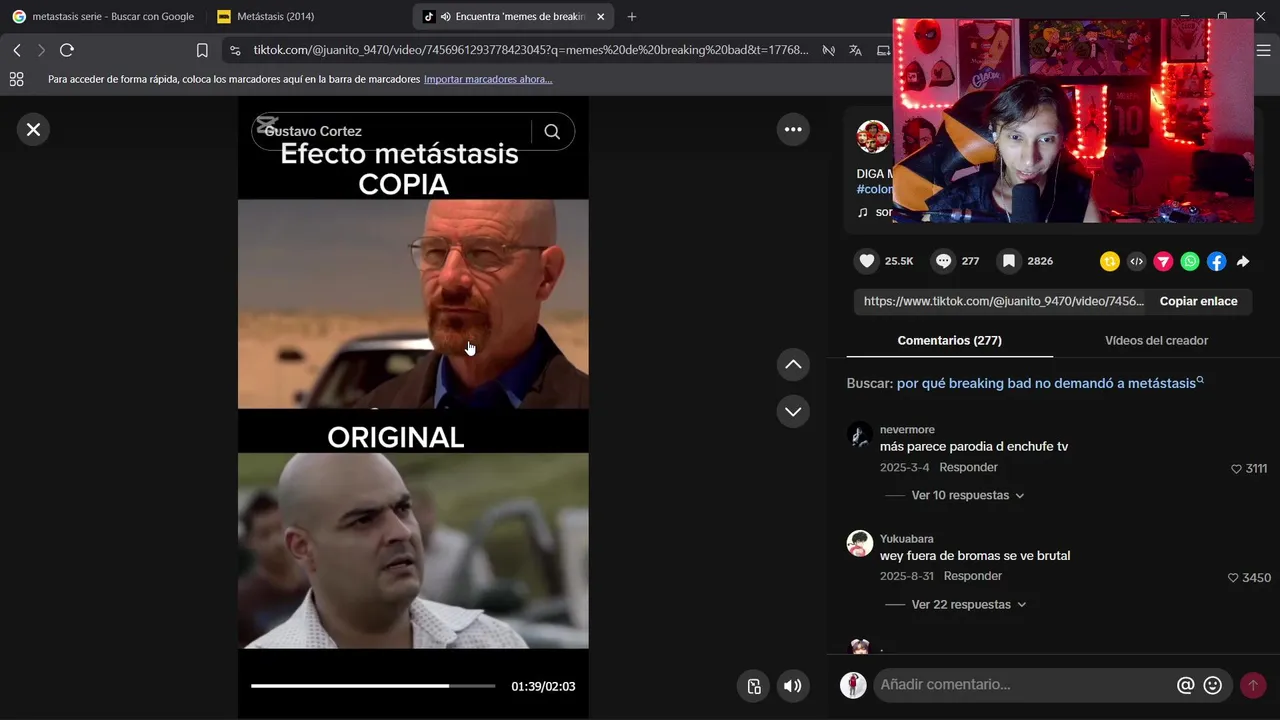Switch to the Comentarios (277) tab

(x=949, y=341)
